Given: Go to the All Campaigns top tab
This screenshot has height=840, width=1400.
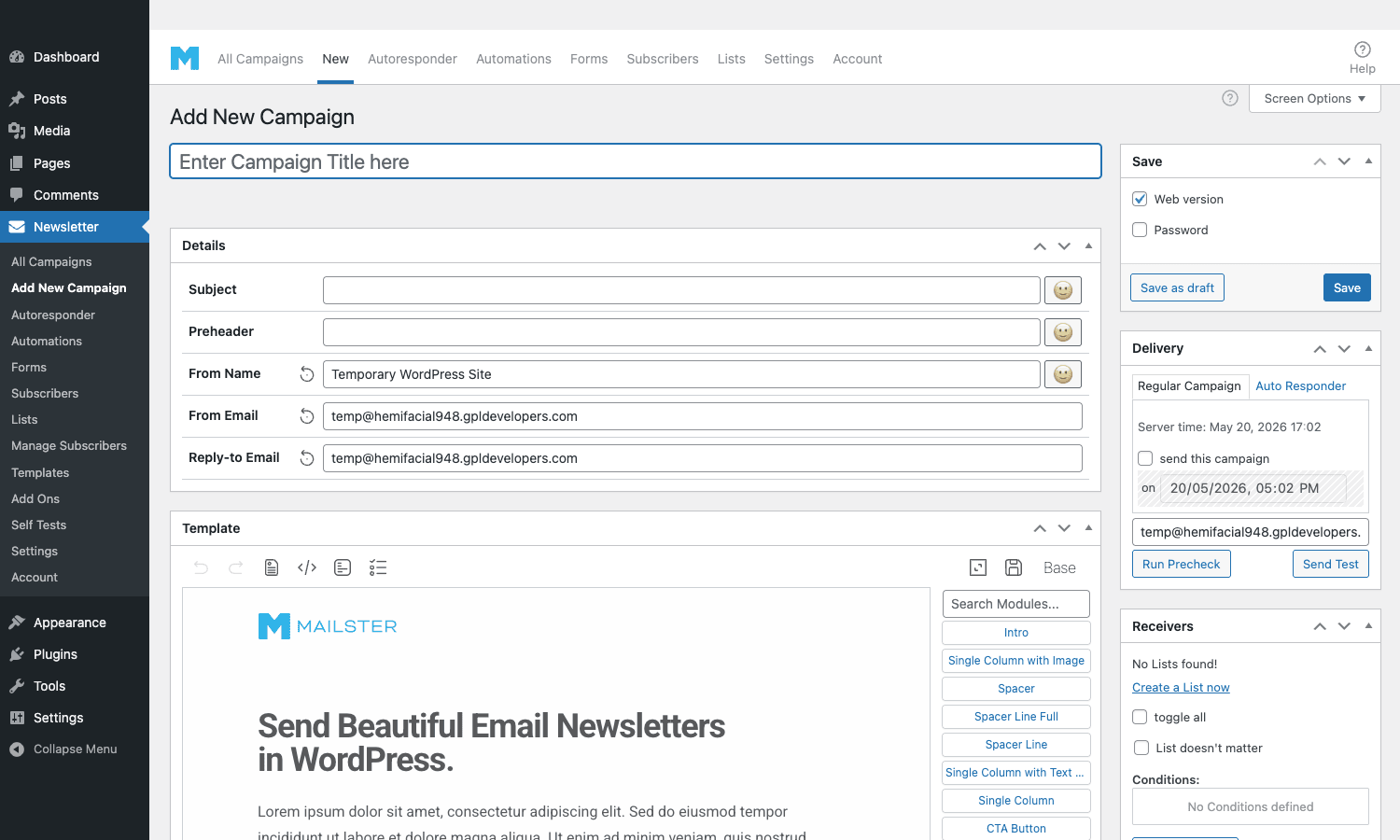Looking at the screenshot, I should click(260, 59).
